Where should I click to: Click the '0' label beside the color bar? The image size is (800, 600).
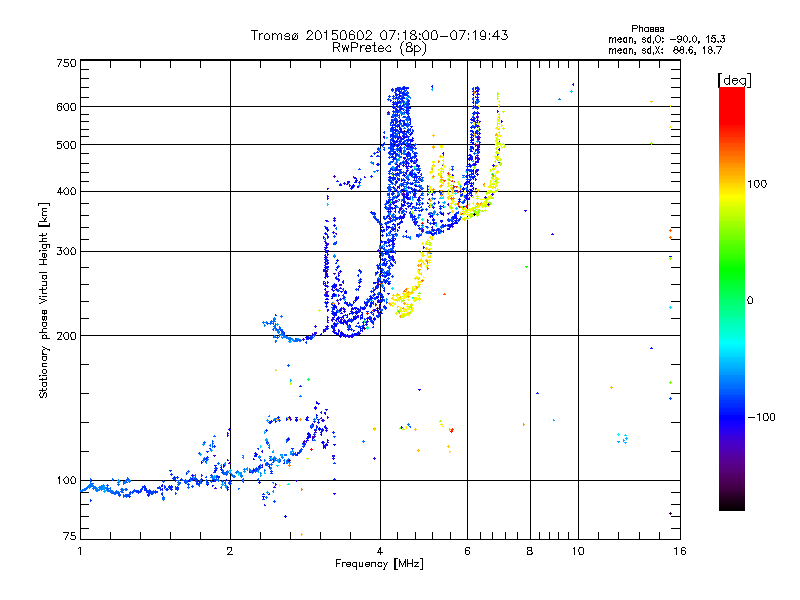(750, 300)
